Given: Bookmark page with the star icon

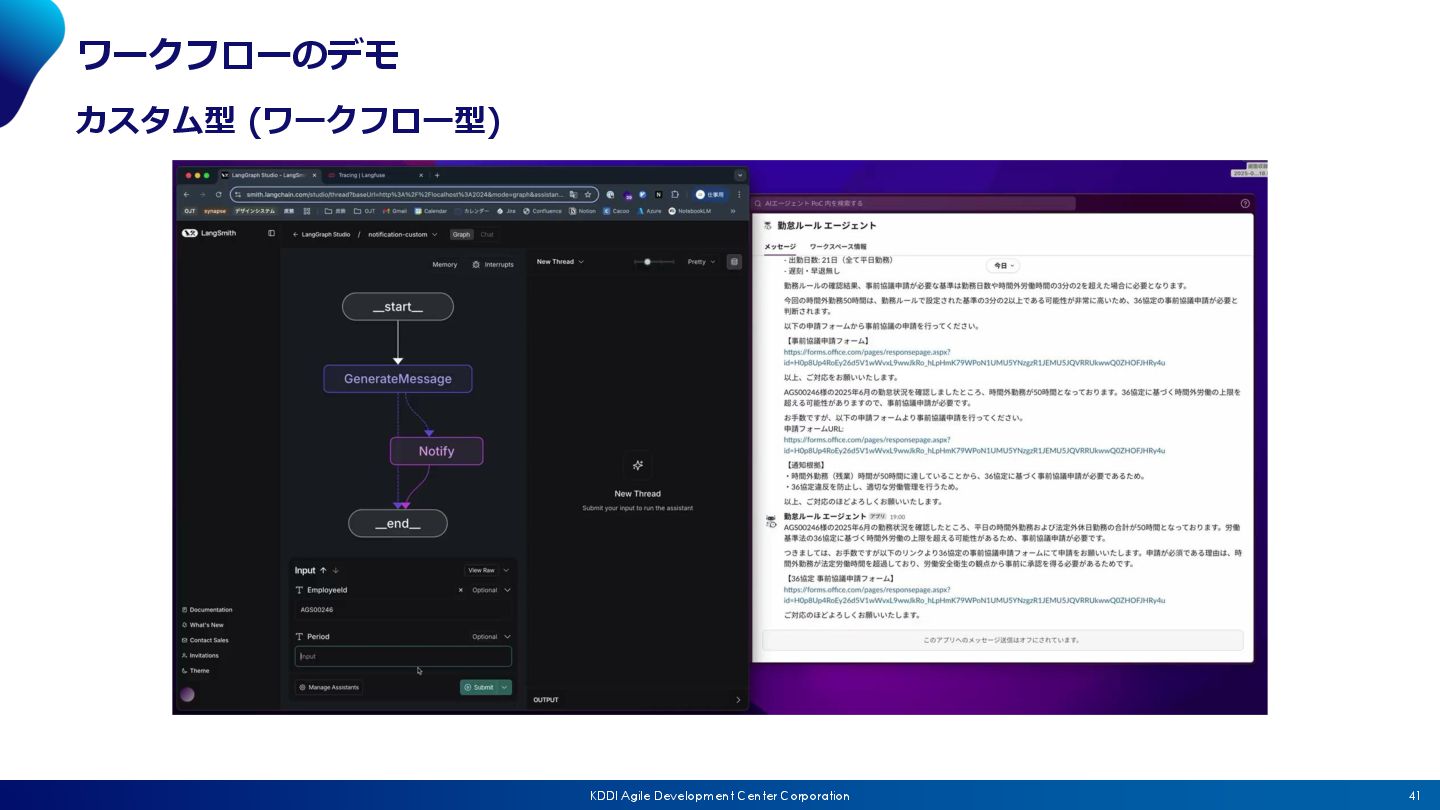Looking at the screenshot, I should [x=588, y=194].
